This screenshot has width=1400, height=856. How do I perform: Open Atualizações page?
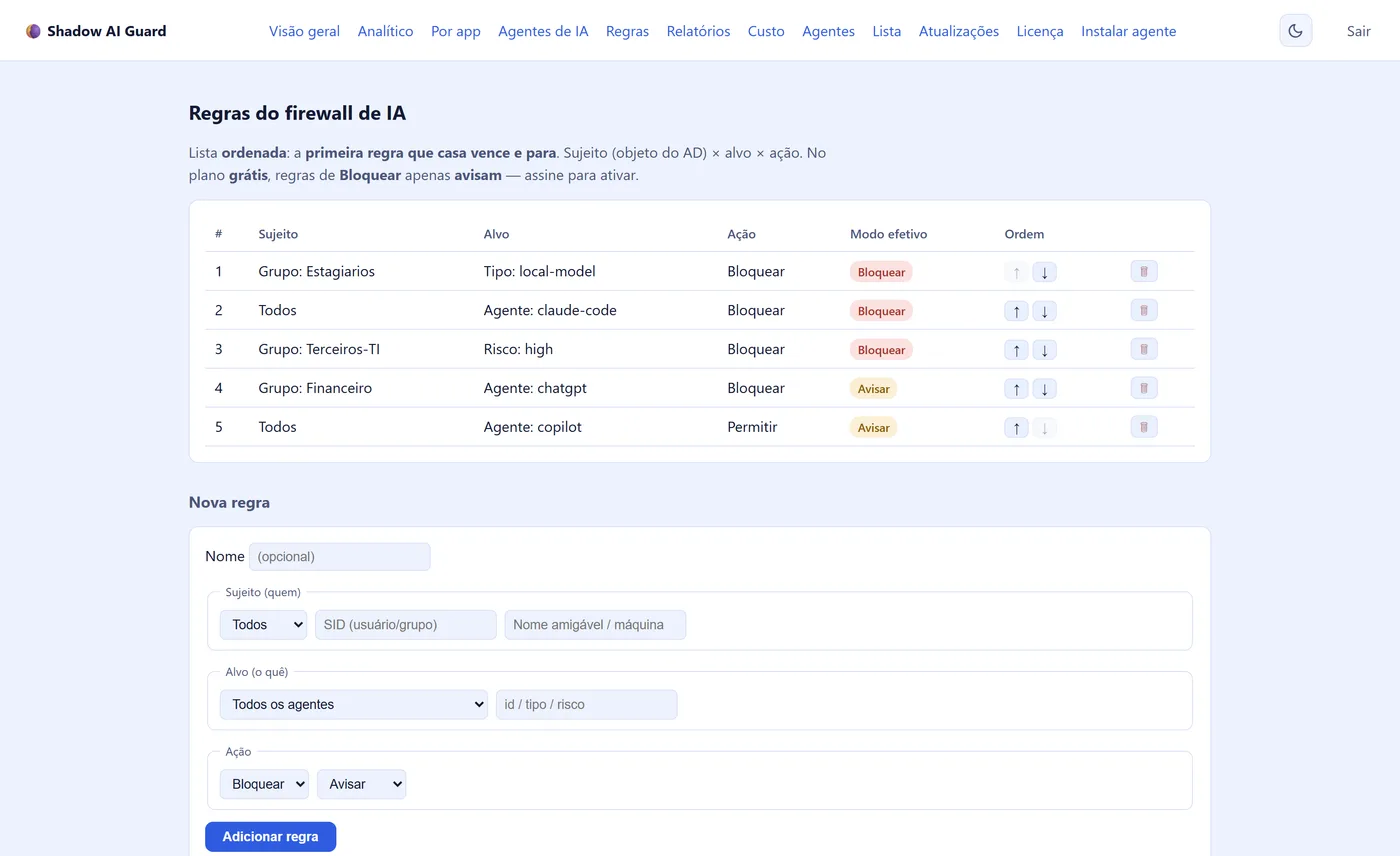(x=959, y=31)
